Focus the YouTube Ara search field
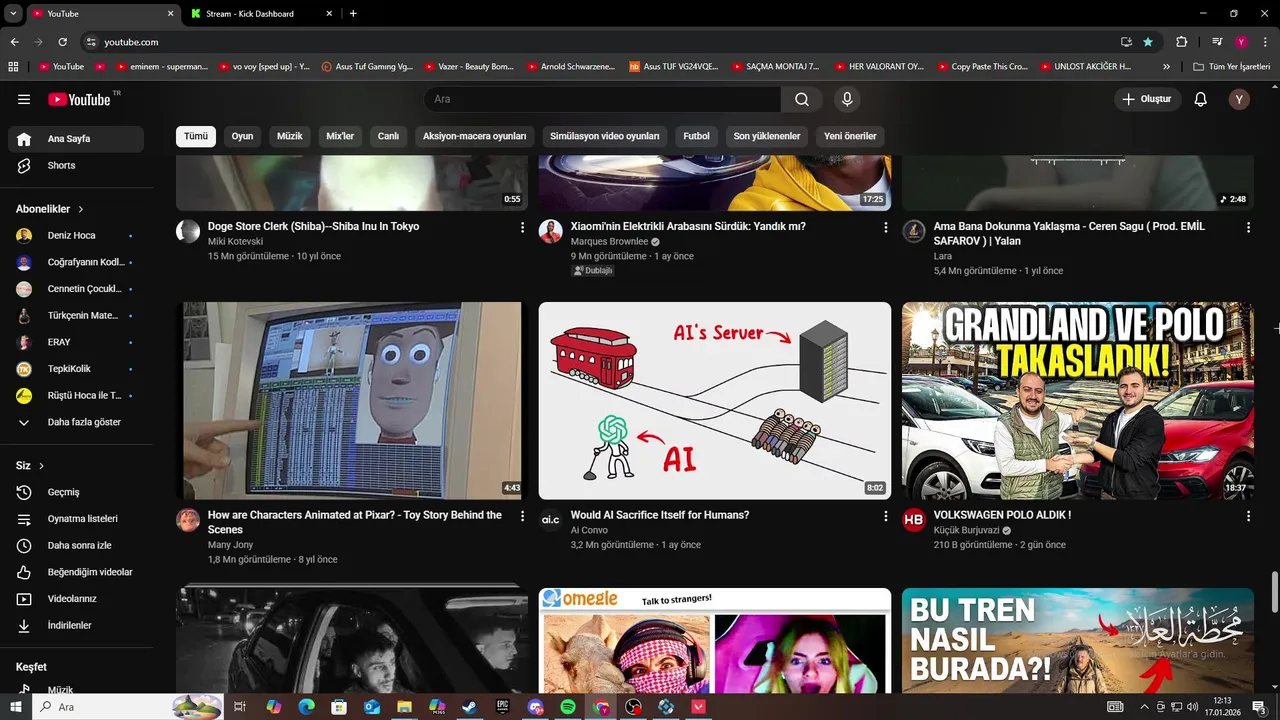Screen dimensions: 1280x720 coord(602,99)
